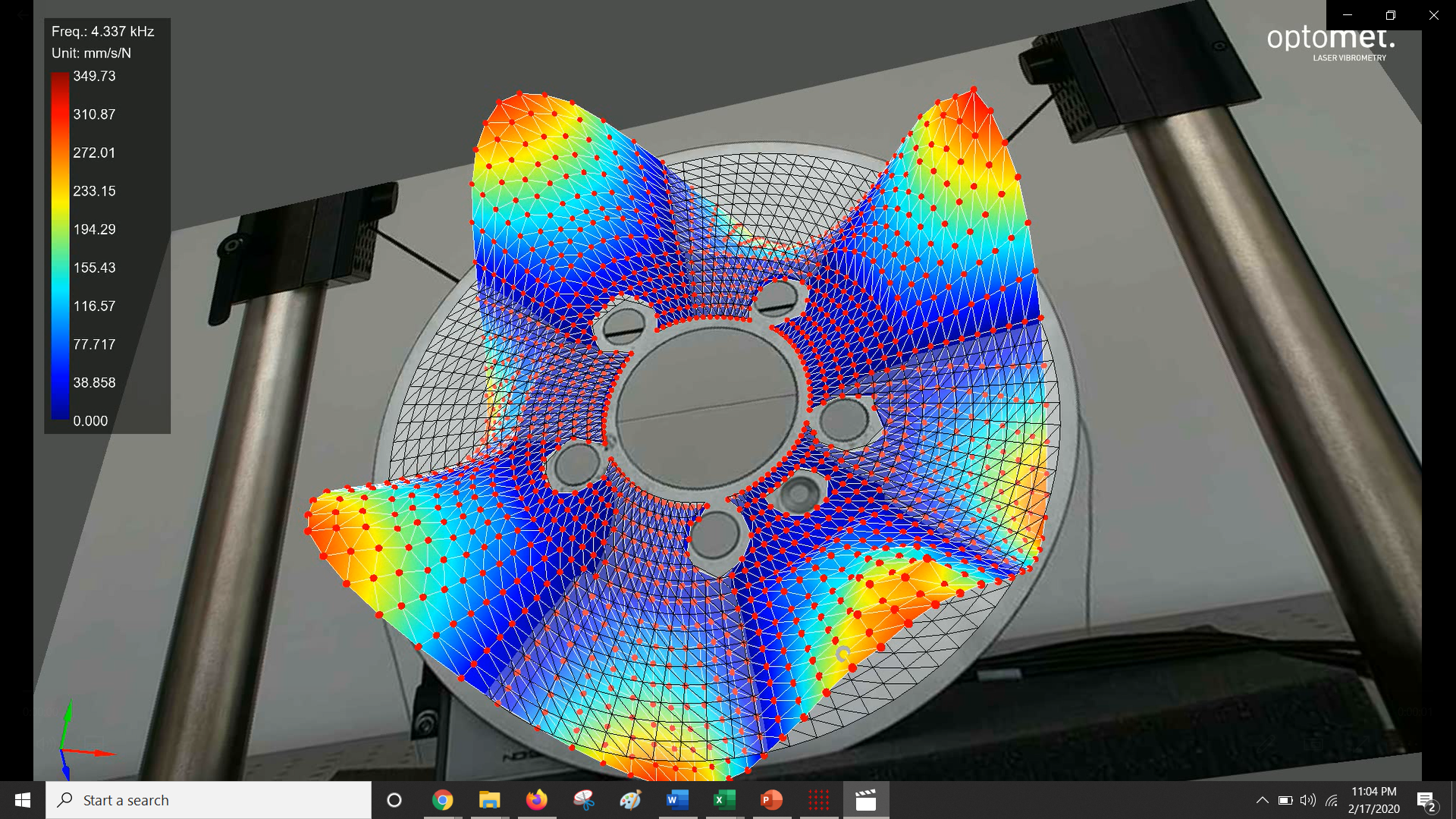Expand the hidden system tray icons chevron
The width and height of the screenshot is (1456, 819).
click(1263, 800)
